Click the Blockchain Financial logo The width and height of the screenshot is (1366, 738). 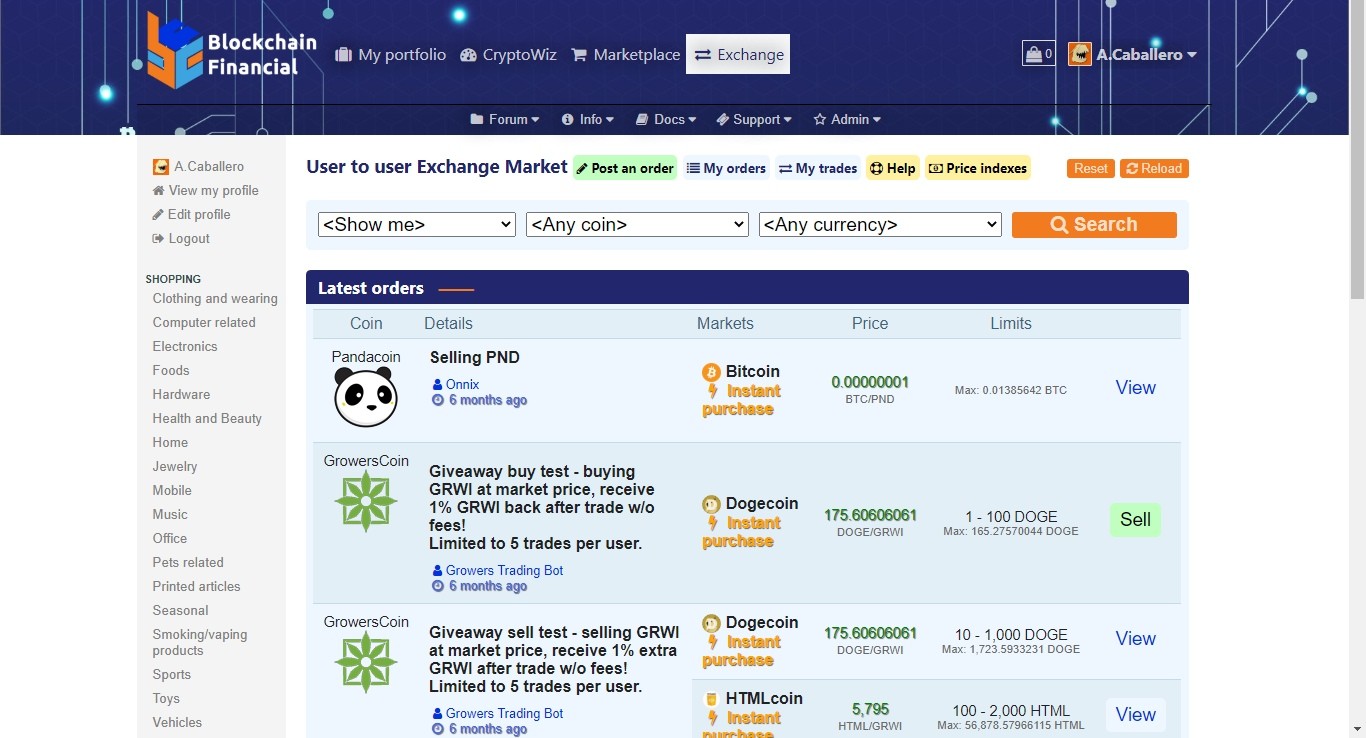231,54
